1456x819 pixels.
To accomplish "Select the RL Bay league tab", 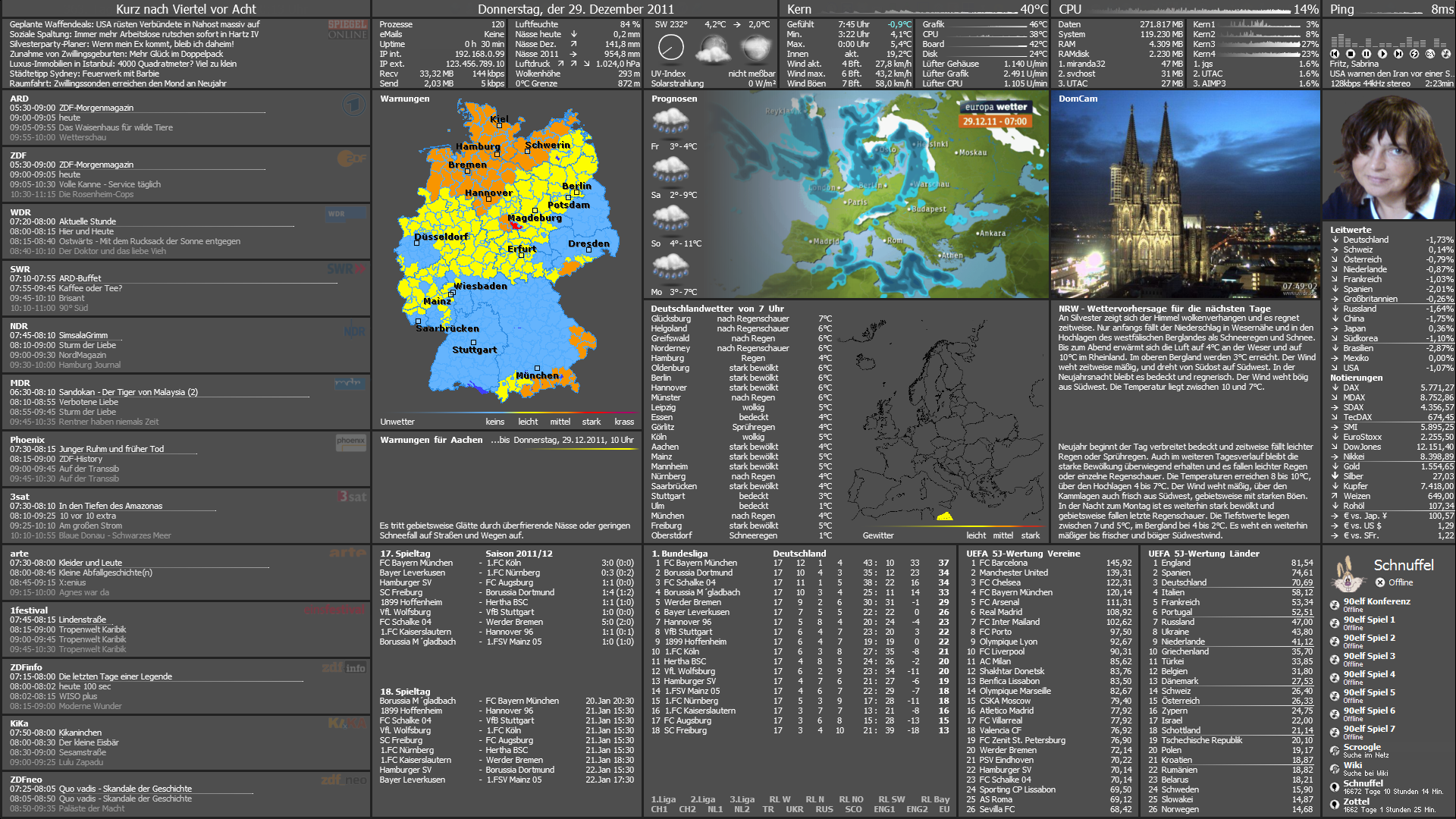I will [x=935, y=799].
